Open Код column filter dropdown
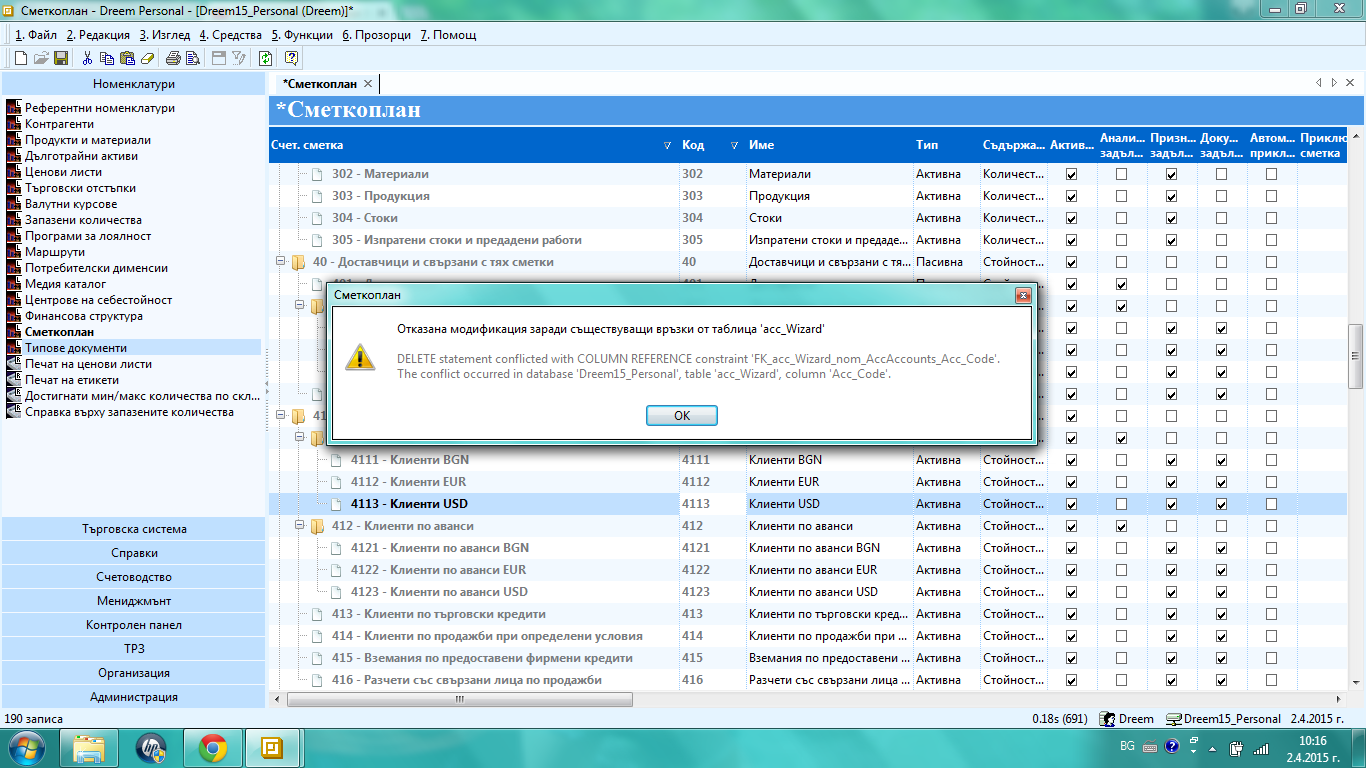The width and height of the screenshot is (1366, 768). [734, 145]
